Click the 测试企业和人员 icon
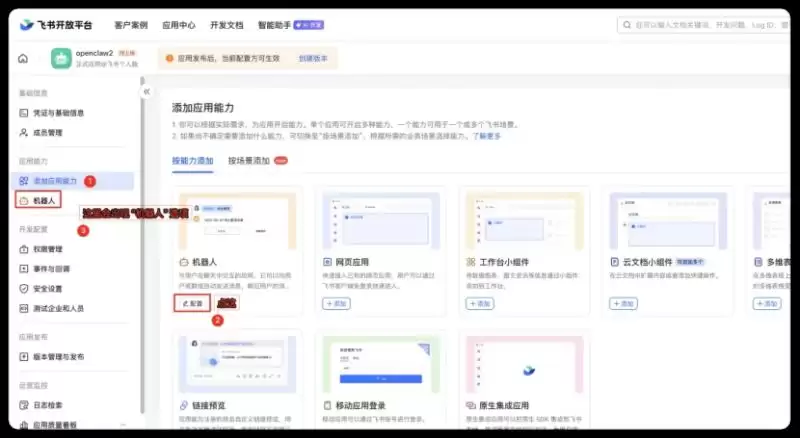The height and width of the screenshot is (438, 800). coord(23,308)
